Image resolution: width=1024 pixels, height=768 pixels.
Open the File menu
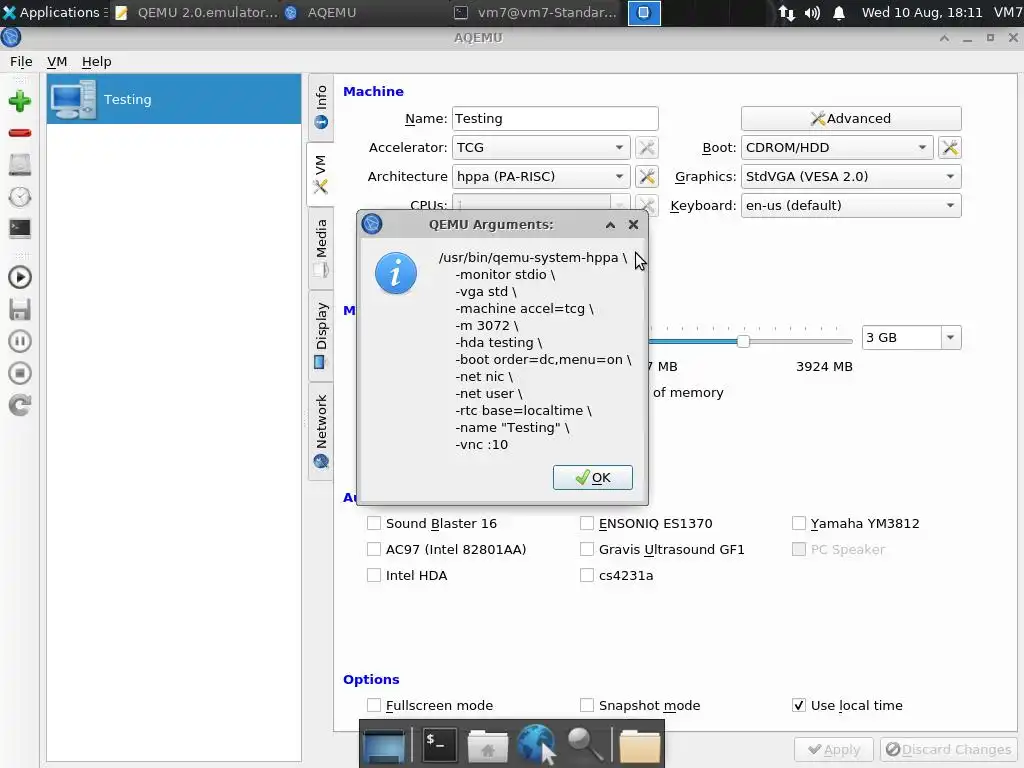tap(21, 61)
